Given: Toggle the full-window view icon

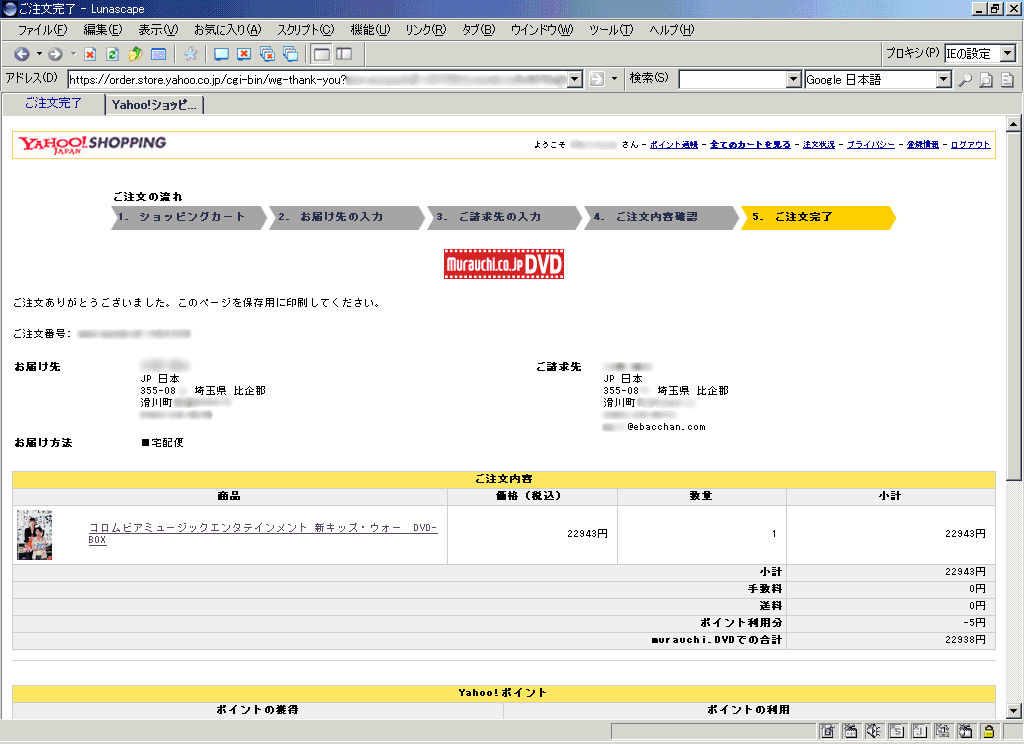Looking at the screenshot, I should (321, 54).
